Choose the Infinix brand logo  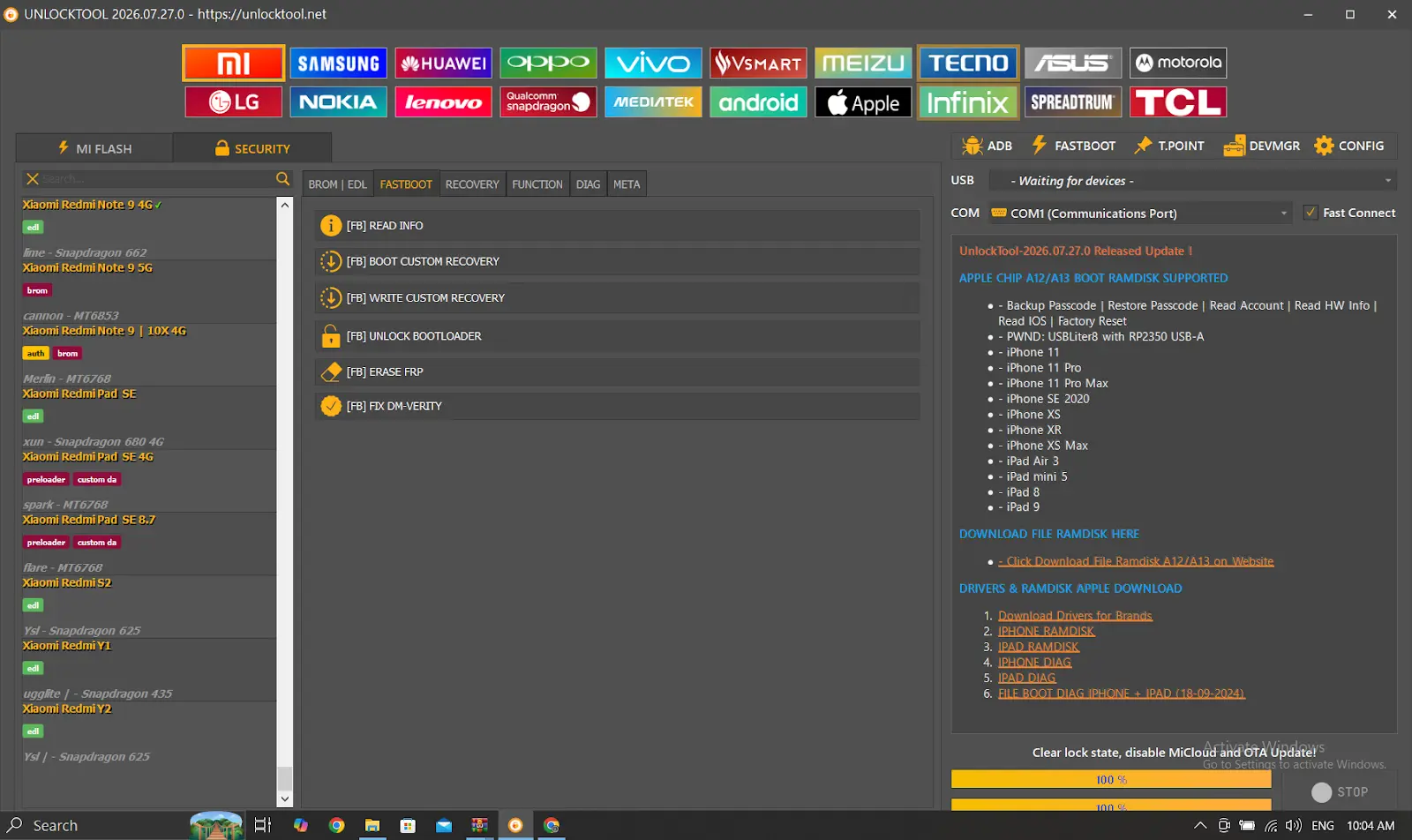[x=968, y=102]
